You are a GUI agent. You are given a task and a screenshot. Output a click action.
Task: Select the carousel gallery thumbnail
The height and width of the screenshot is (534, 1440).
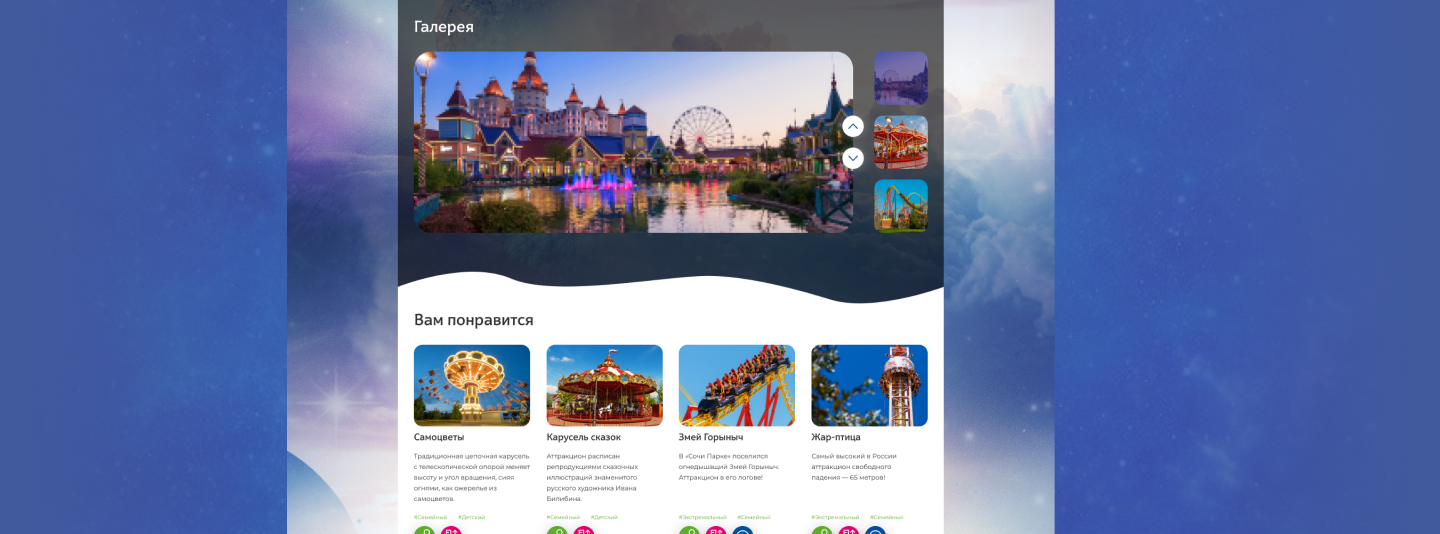[x=900, y=142]
